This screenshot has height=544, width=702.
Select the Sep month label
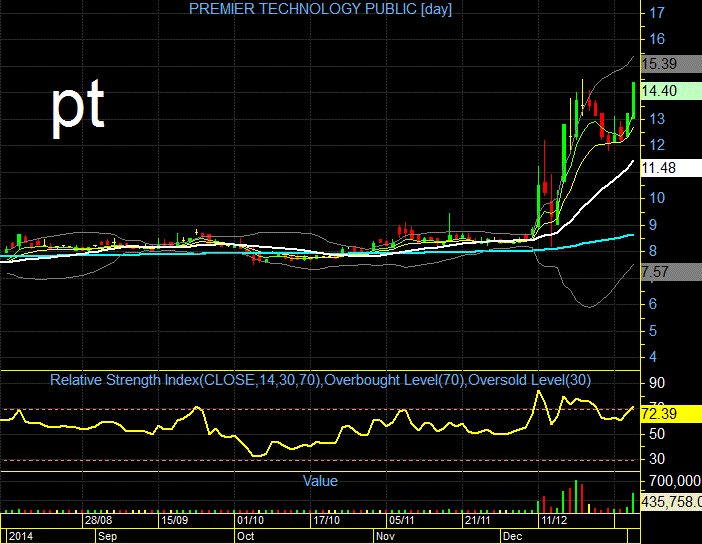click(107, 536)
